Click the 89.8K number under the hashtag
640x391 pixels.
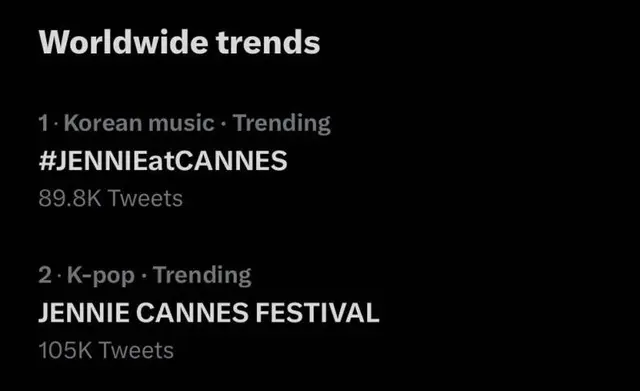(x=70, y=198)
